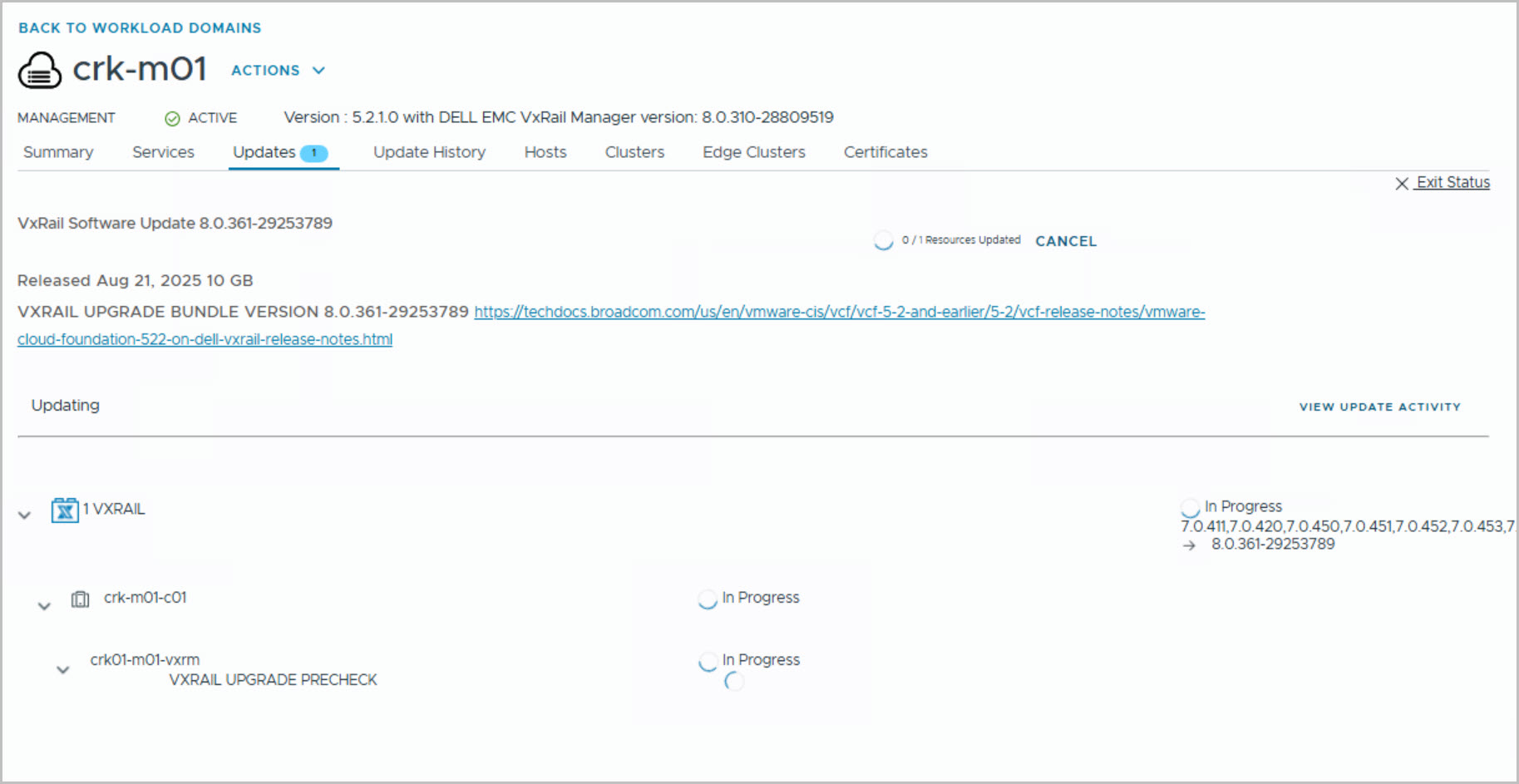Switch to the Summary tab

(x=58, y=152)
